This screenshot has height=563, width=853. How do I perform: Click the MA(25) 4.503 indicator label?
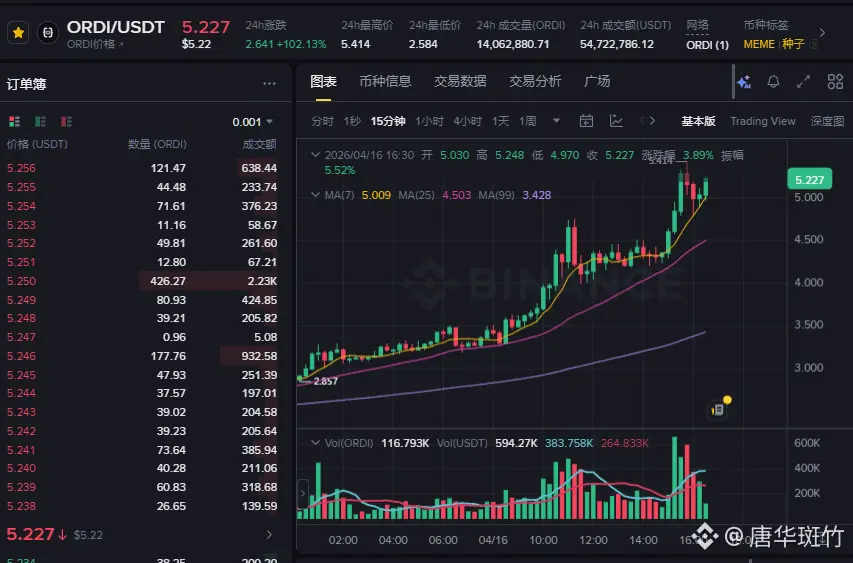[x=435, y=195]
